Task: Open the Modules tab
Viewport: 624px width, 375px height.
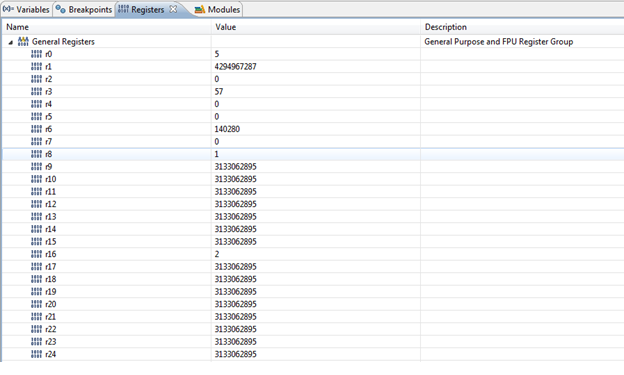Action: [218, 9]
